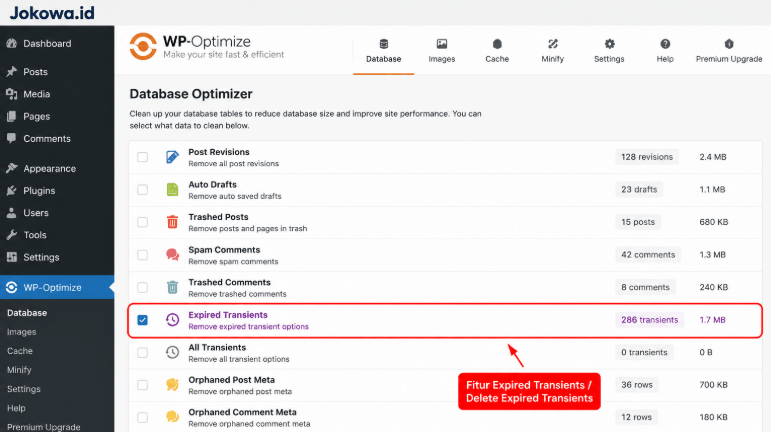Enable the Orphaned Post Meta checkbox
Screen dimensions: 771x432
(x=143, y=385)
